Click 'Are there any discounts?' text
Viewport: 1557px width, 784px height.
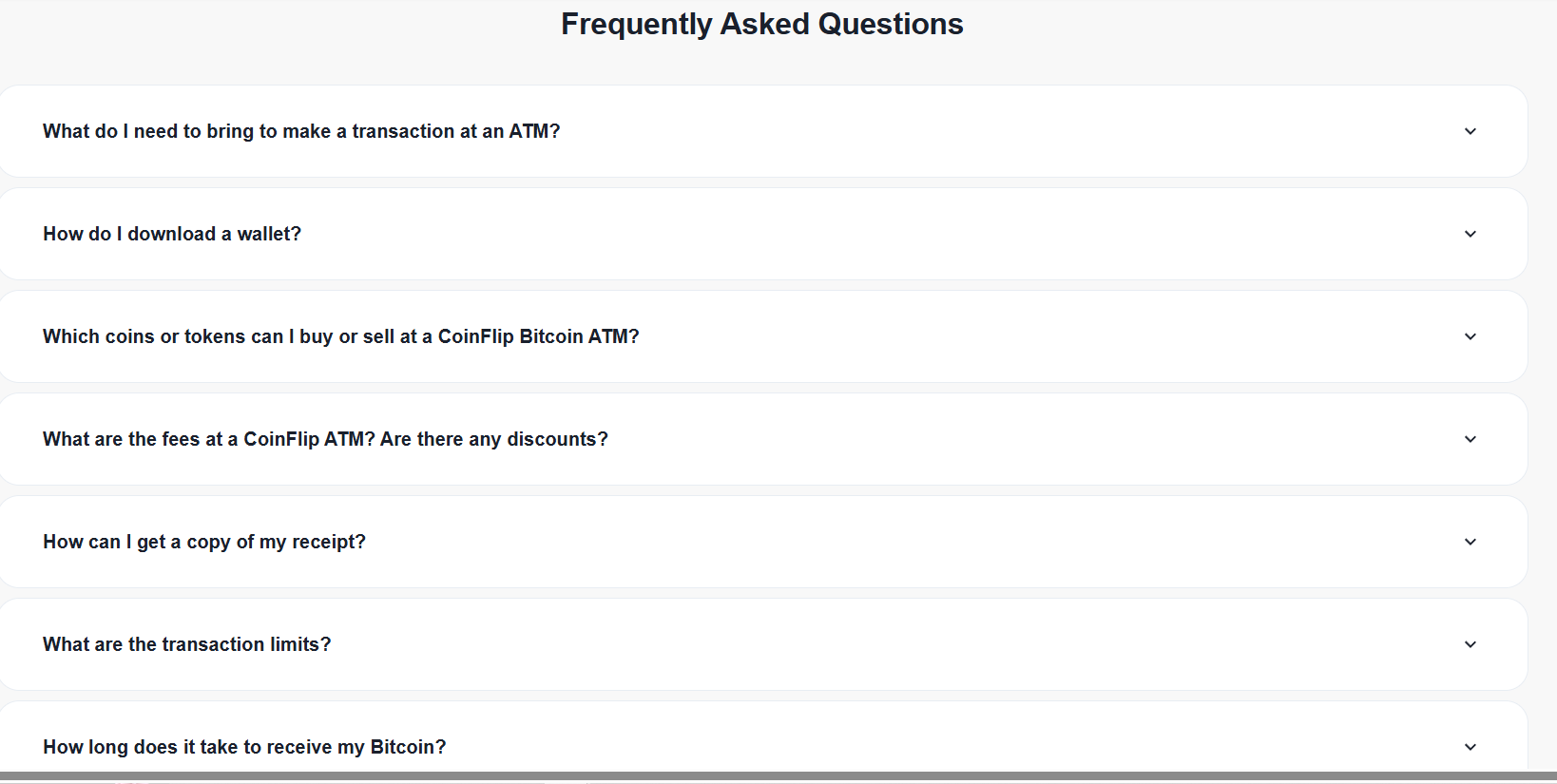[494, 439]
